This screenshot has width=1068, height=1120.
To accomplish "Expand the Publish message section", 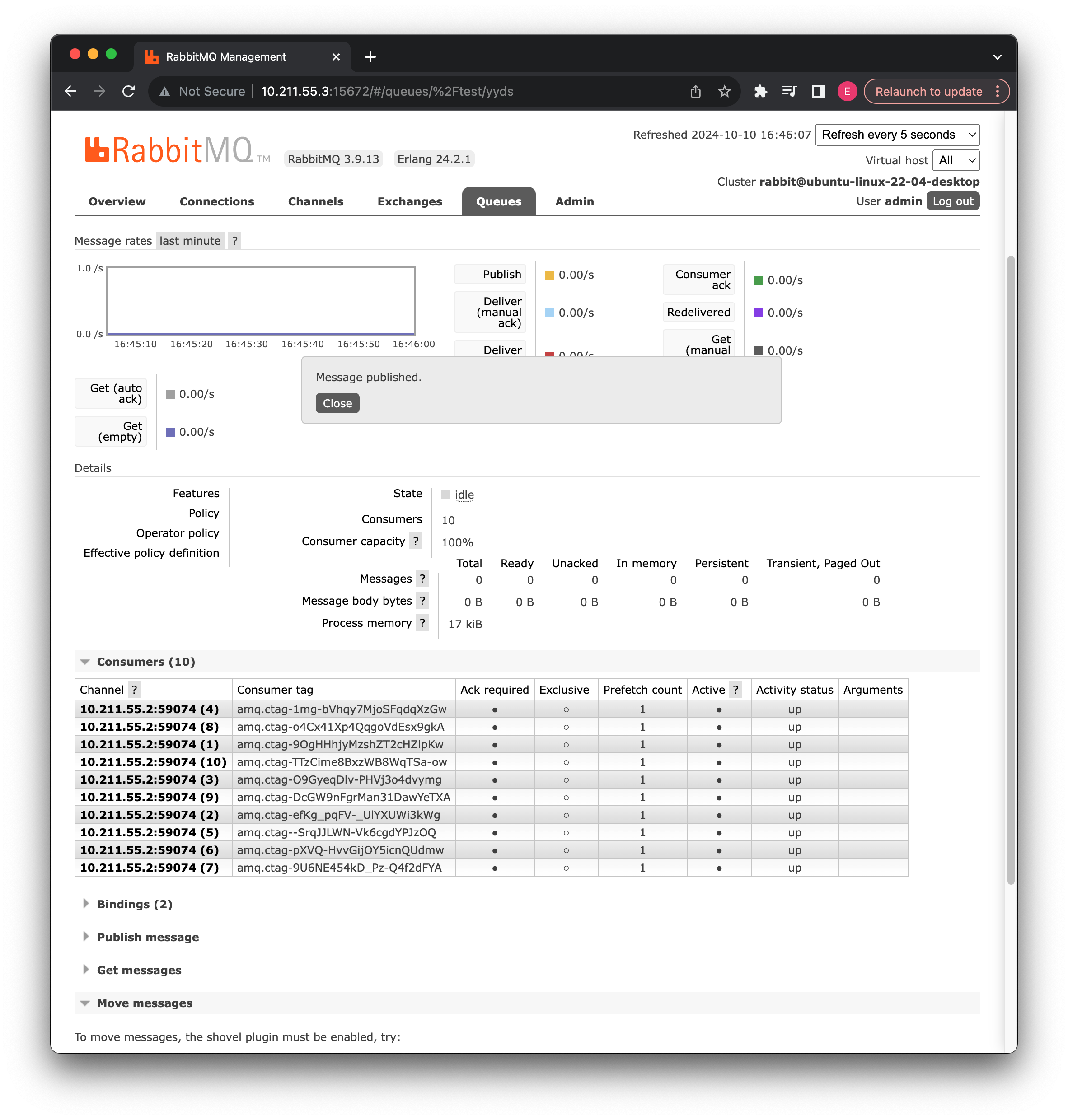I will click(147, 937).
